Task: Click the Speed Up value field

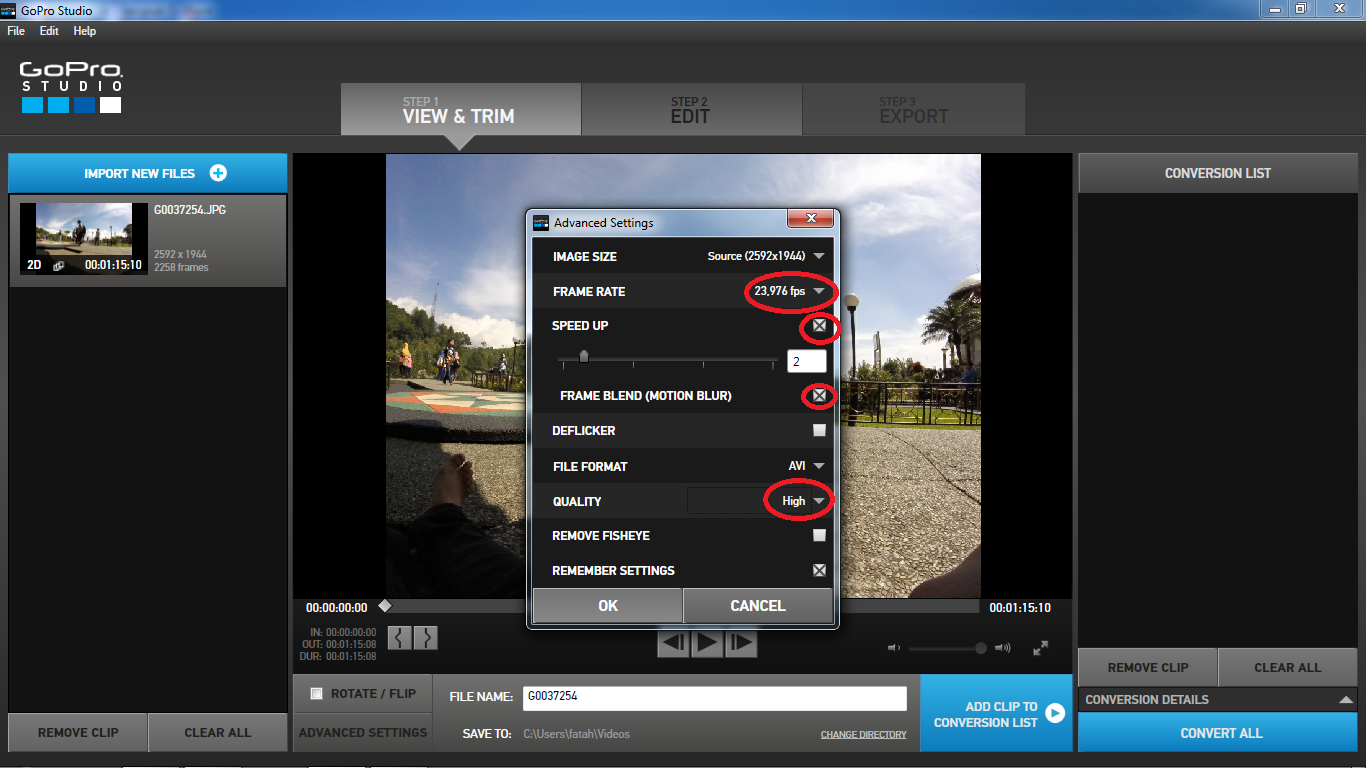Action: pos(807,361)
